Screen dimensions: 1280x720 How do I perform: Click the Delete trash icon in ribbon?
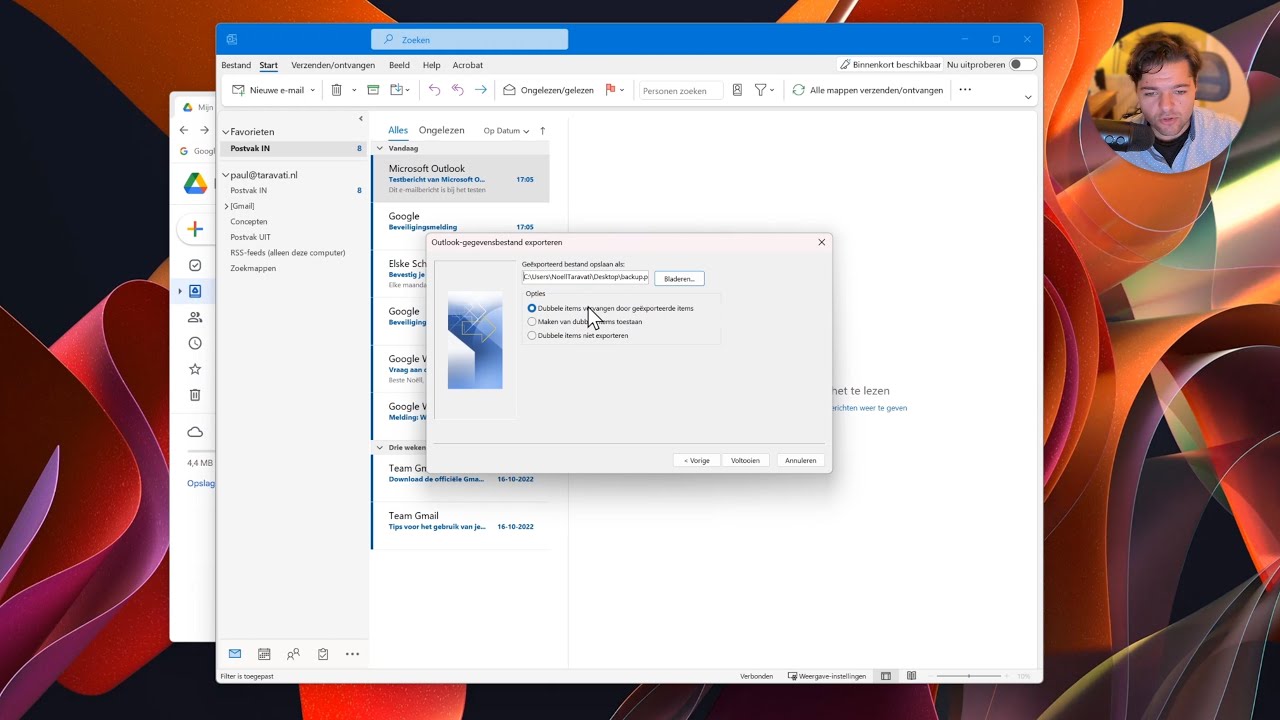(x=337, y=90)
